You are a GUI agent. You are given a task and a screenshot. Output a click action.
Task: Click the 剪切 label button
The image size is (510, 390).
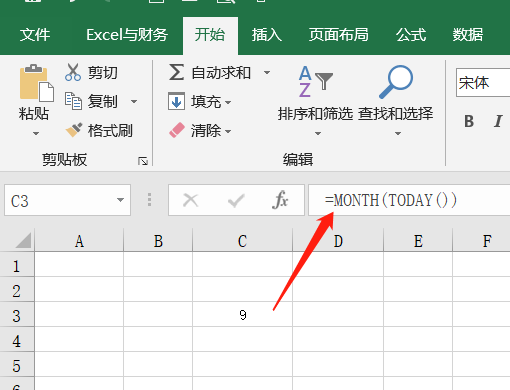pos(103,73)
